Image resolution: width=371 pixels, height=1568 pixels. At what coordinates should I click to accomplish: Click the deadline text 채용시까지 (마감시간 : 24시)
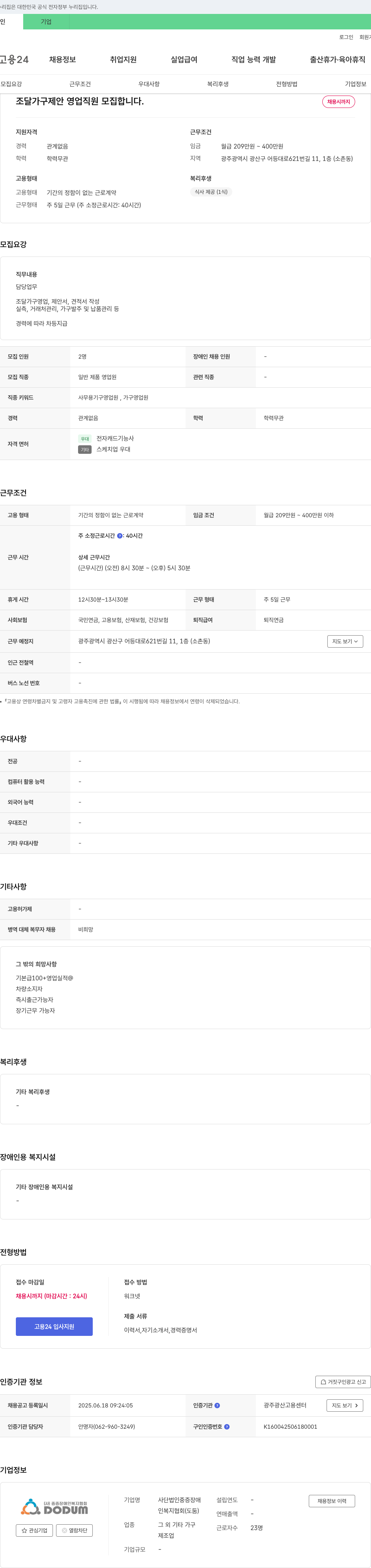pos(51,1296)
